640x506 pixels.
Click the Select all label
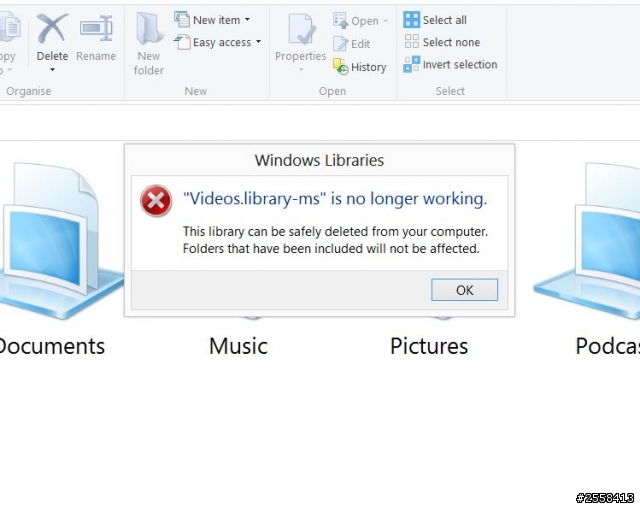tap(444, 20)
